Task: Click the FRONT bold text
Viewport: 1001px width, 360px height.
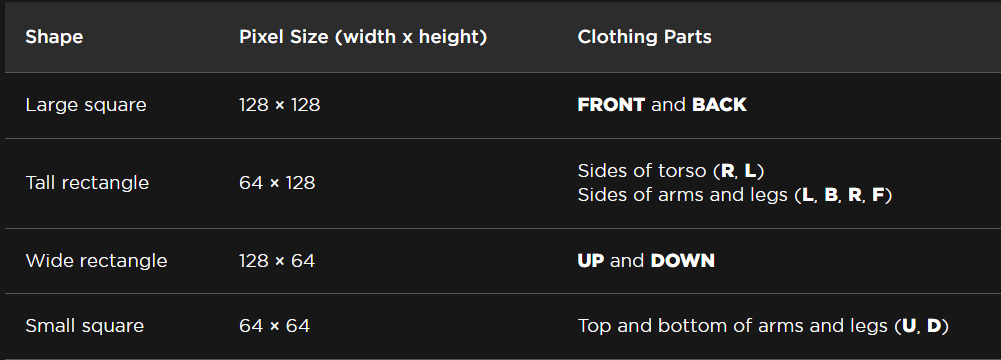Action: click(x=611, y=105)
